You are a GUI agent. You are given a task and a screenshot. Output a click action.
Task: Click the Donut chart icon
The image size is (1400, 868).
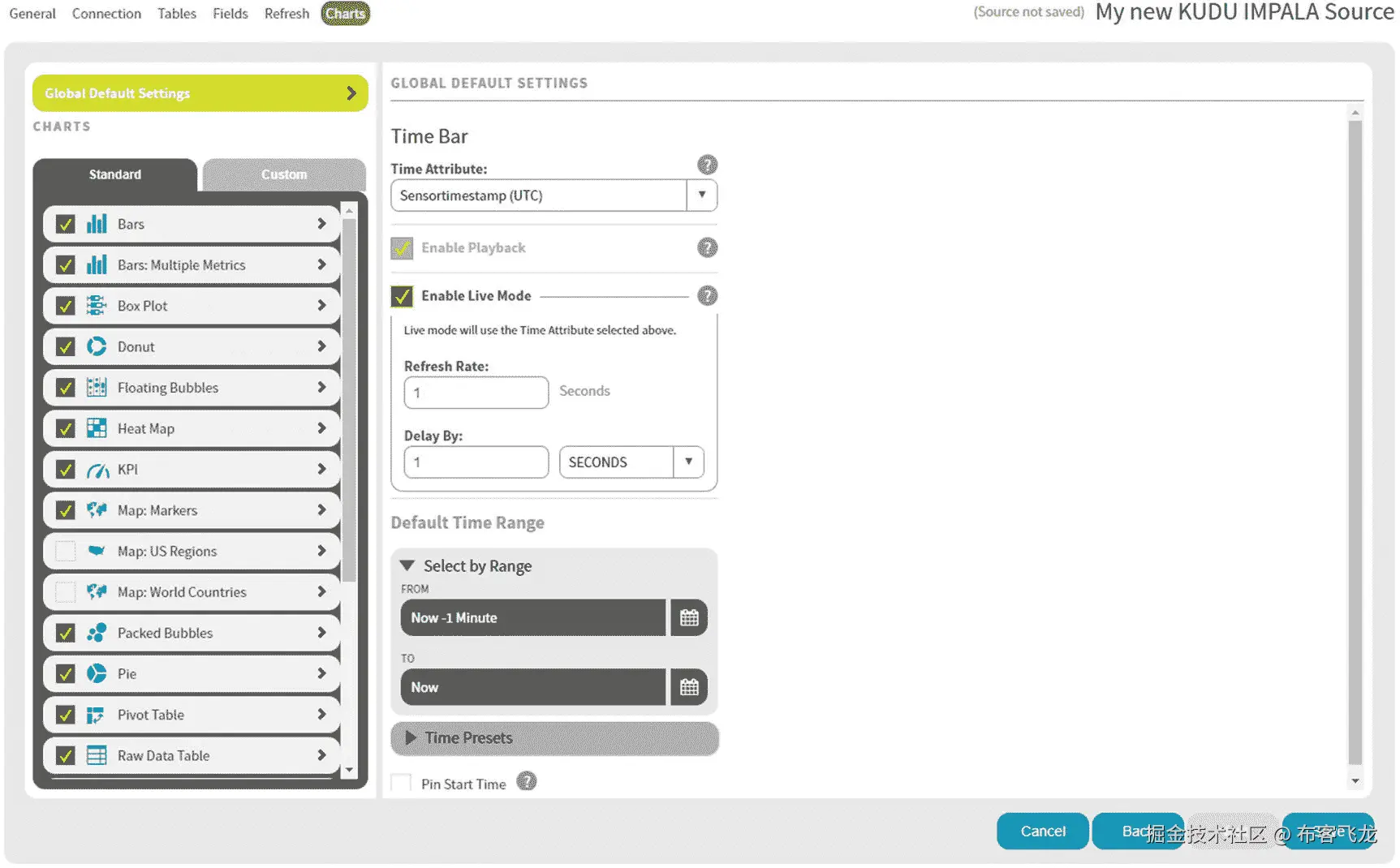click(x=97, y=346)
